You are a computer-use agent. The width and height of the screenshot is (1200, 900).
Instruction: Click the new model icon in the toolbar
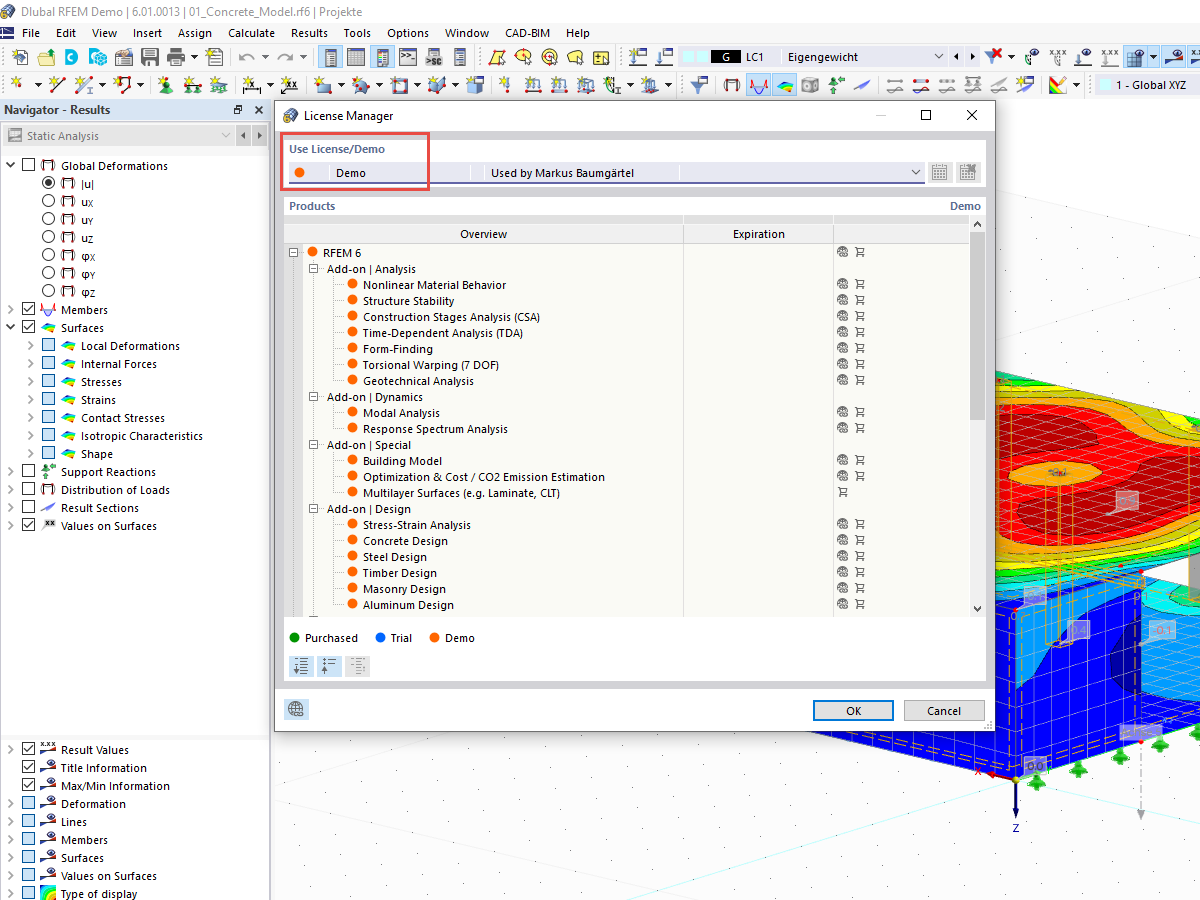[18, 57]
